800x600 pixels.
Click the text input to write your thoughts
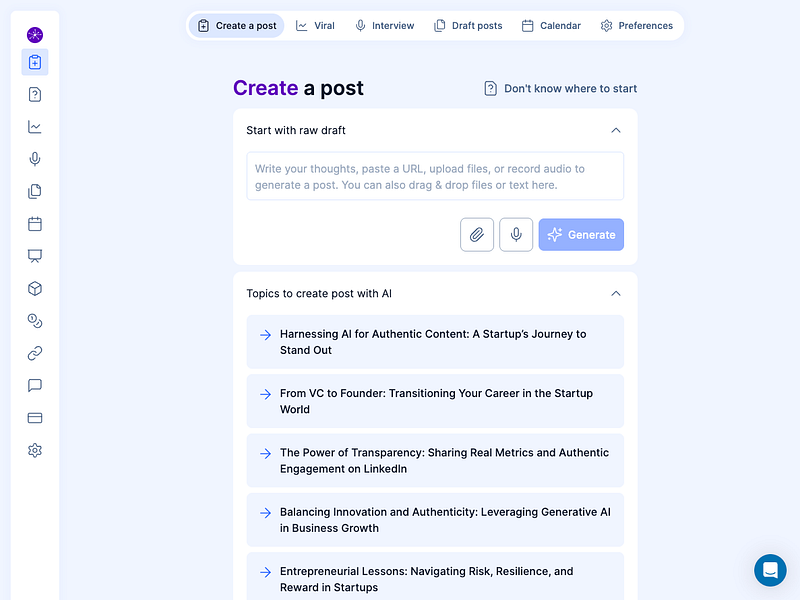point(434,176)
